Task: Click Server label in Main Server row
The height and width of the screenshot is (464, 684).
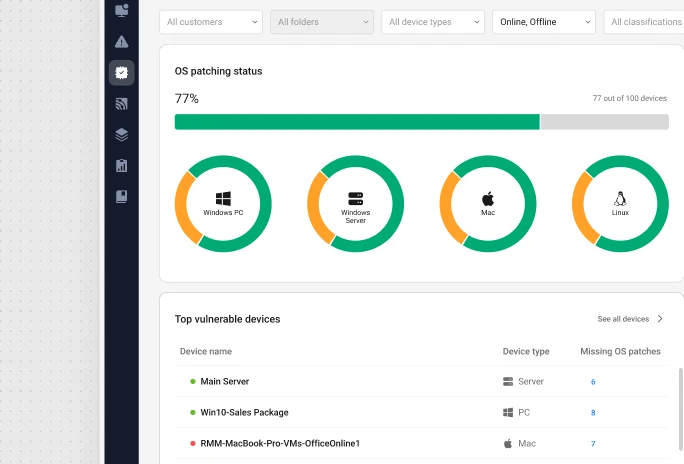Action: [x=531, y=382]
